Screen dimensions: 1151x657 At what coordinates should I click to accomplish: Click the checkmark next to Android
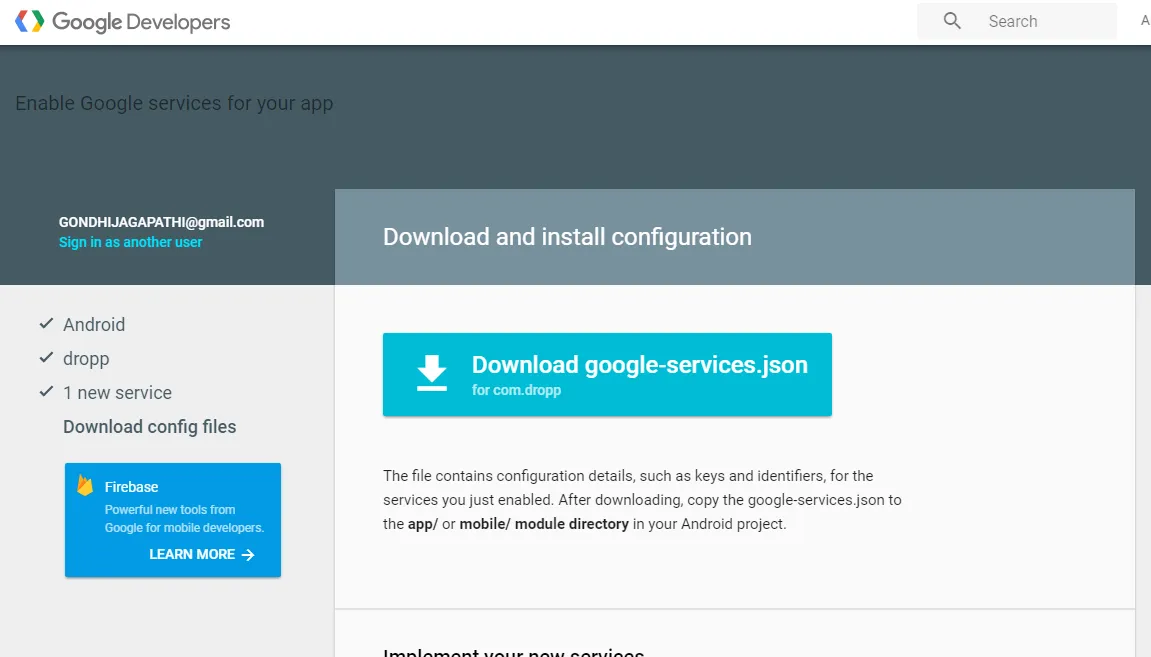(46, 324)
